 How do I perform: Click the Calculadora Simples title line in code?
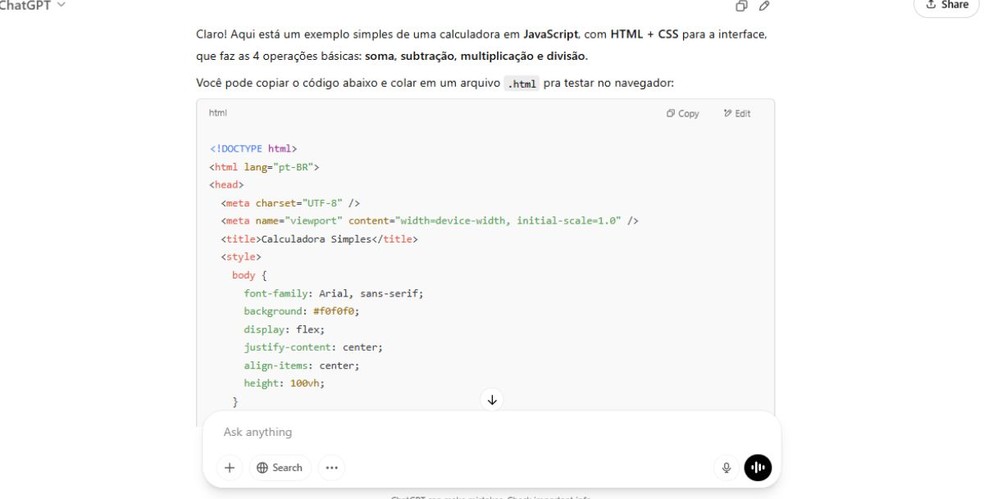click(x=319, y=240)
